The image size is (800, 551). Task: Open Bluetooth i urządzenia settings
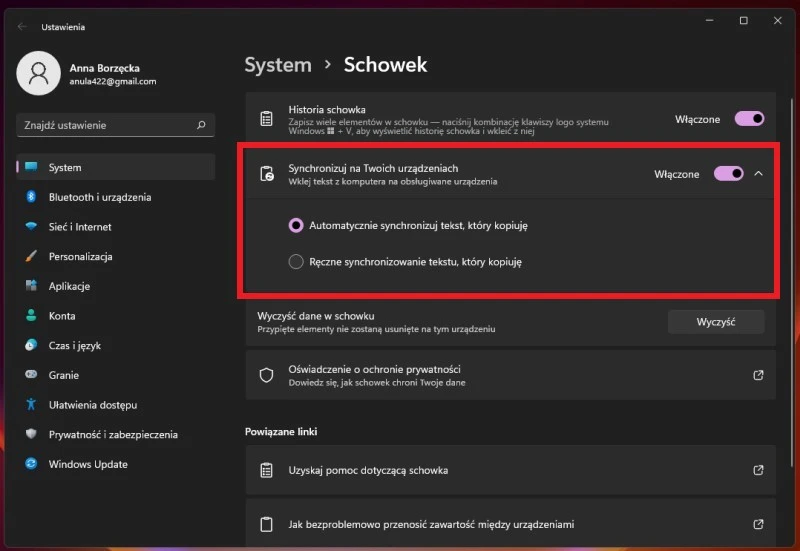116,197
